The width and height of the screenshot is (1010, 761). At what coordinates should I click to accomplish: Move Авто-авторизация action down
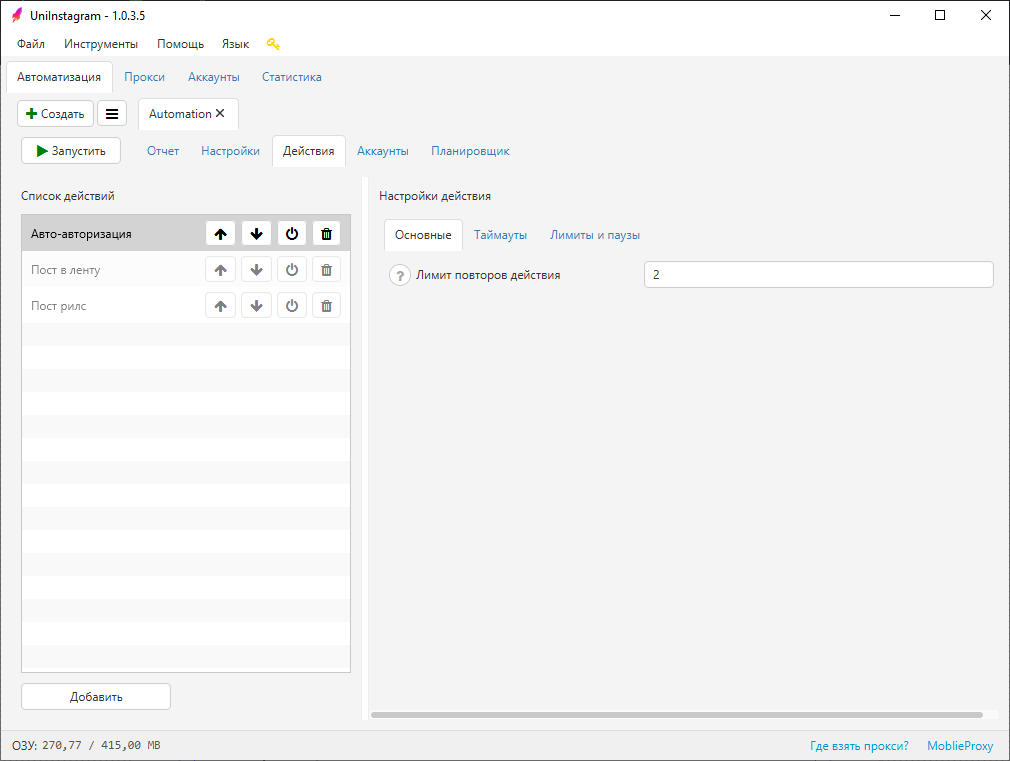(x=256, y=234)
